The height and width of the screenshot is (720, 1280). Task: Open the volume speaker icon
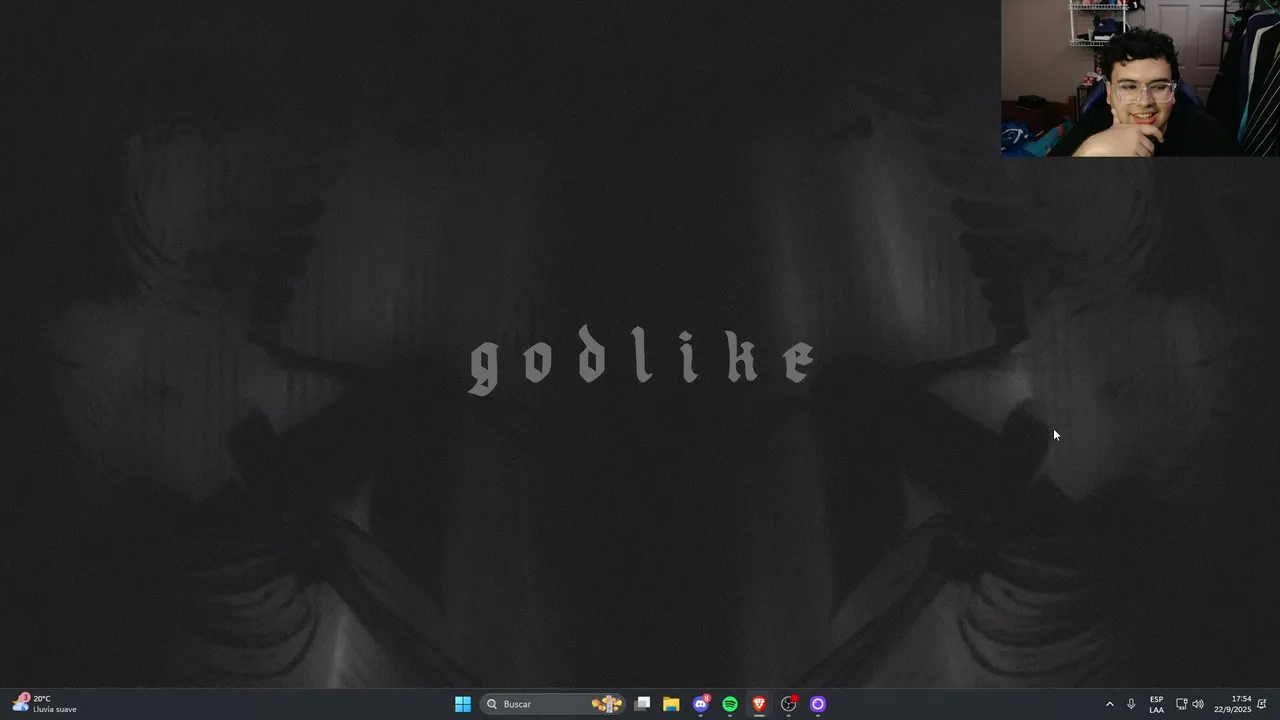(x=1198, y=704)
